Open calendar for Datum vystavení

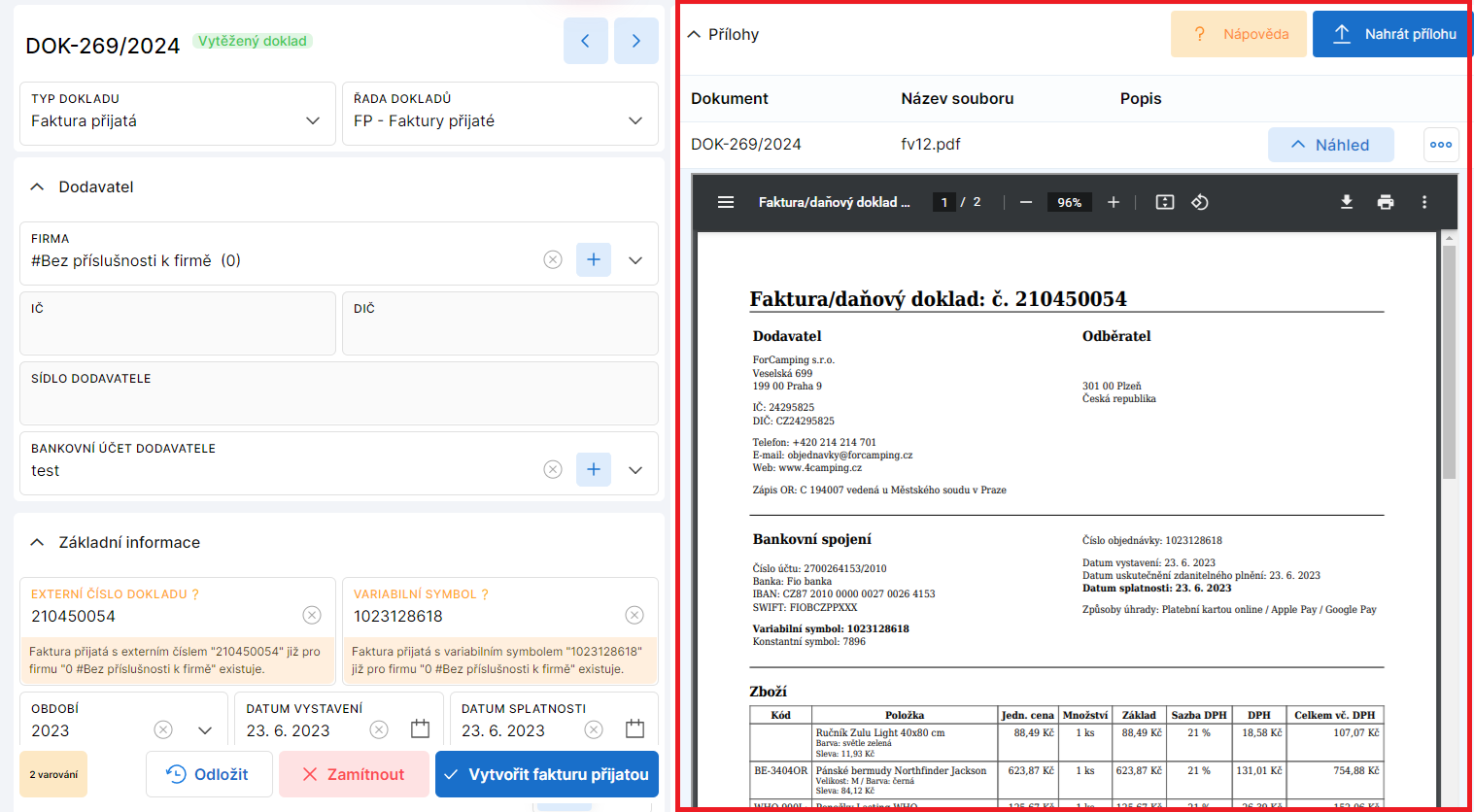click(420, 728)
